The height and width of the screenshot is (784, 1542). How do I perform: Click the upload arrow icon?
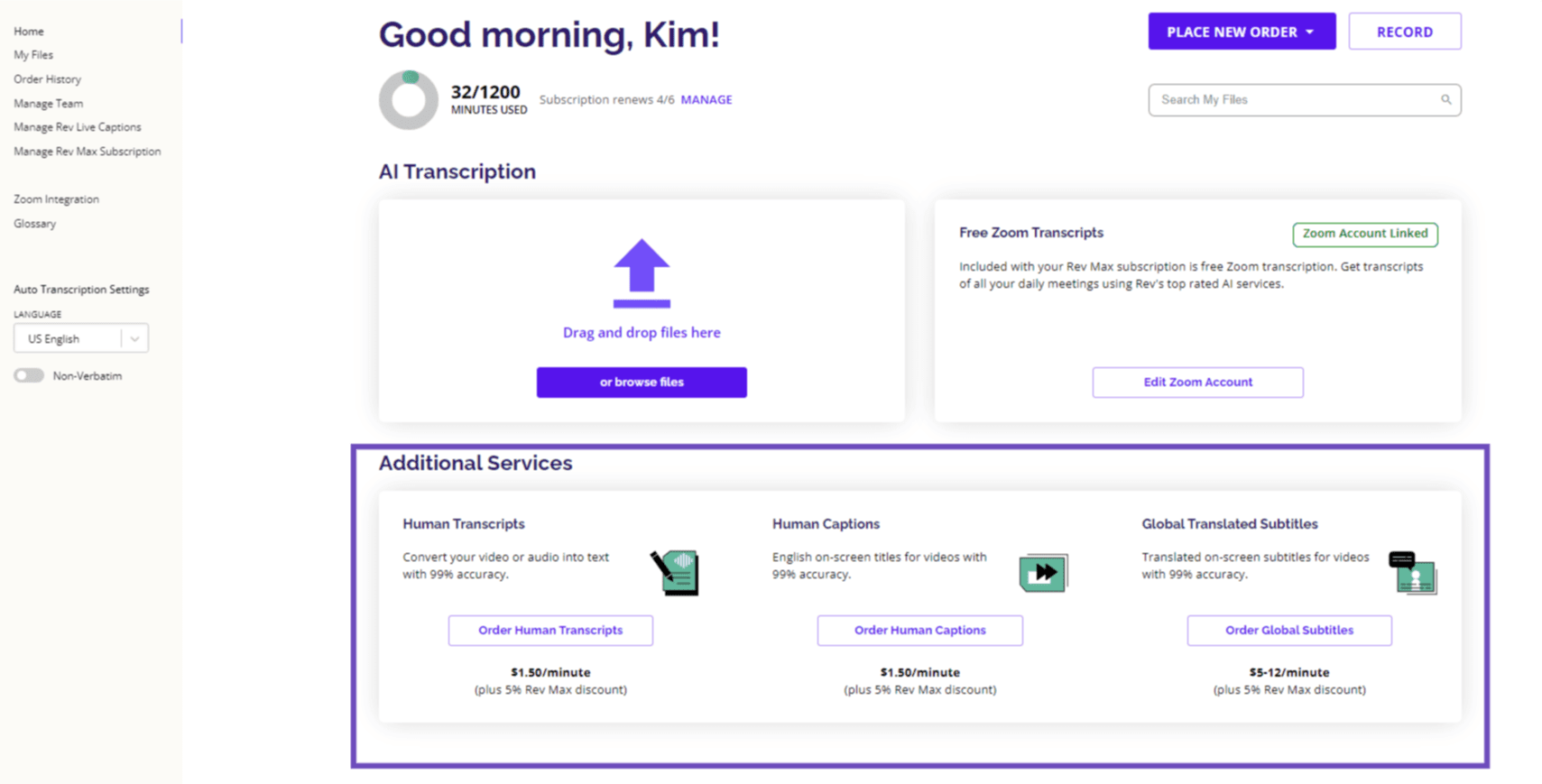pyautogui.click(x=642, y=272)
